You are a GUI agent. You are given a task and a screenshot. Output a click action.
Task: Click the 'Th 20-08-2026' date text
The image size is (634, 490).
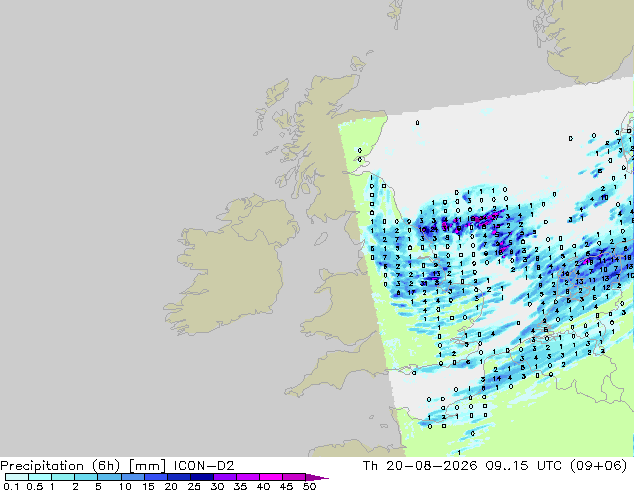point(420,466)
